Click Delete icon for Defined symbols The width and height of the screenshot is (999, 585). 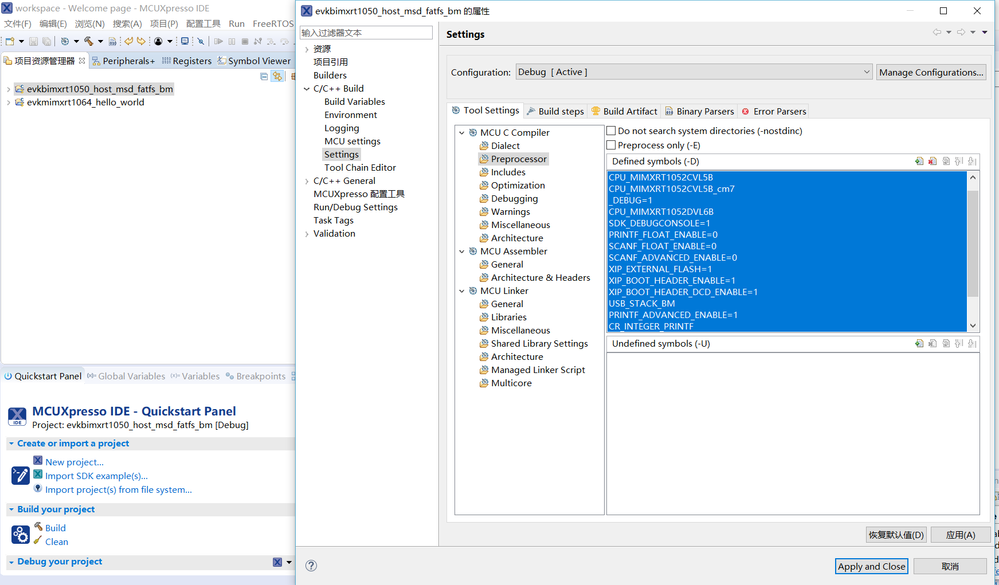point(932,161)
